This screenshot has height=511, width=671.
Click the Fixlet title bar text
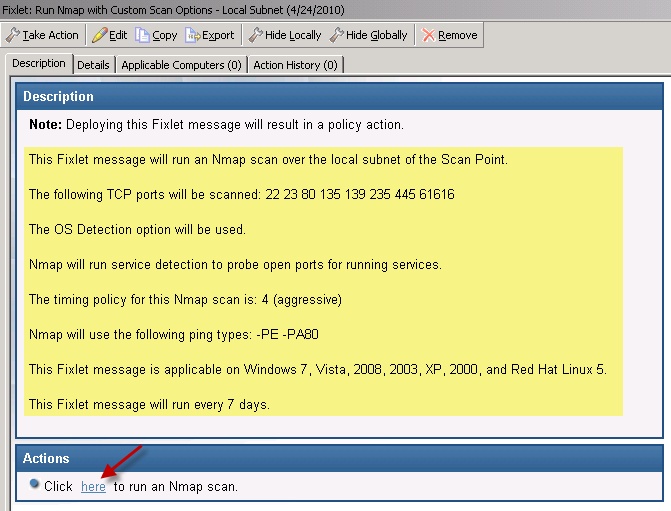173,10
